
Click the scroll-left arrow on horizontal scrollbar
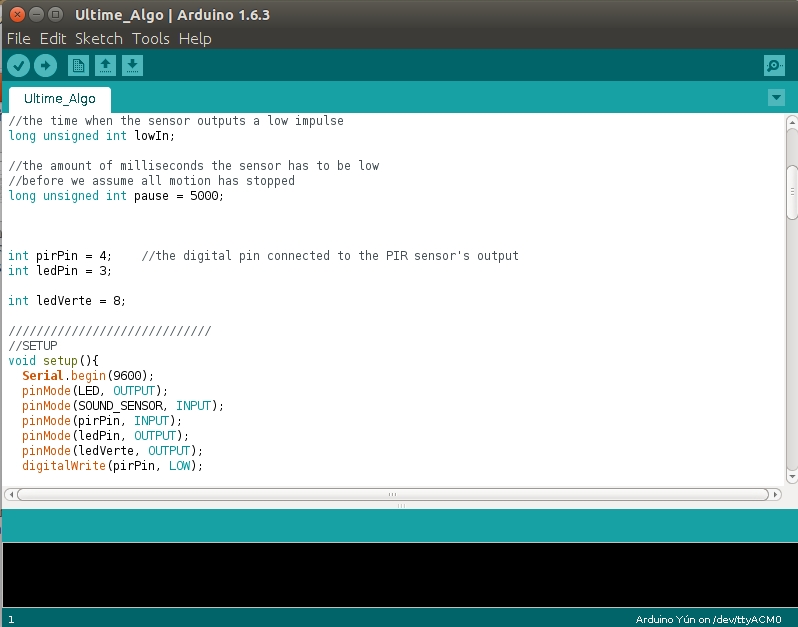(x=10, y=494)
